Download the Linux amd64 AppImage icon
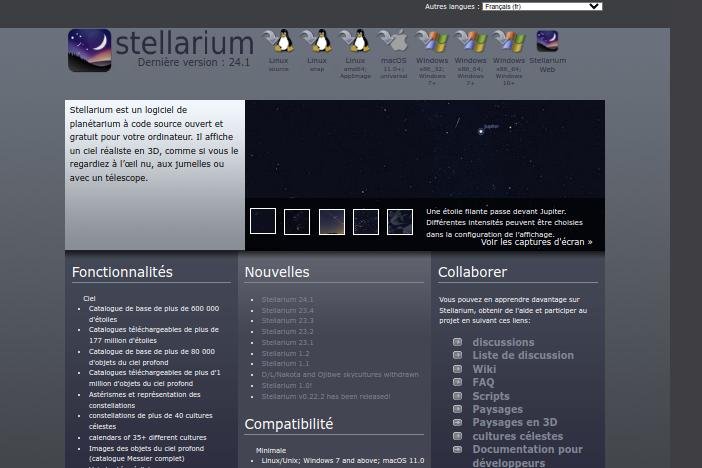The image size is (702, 468). (x=355, y=41)
